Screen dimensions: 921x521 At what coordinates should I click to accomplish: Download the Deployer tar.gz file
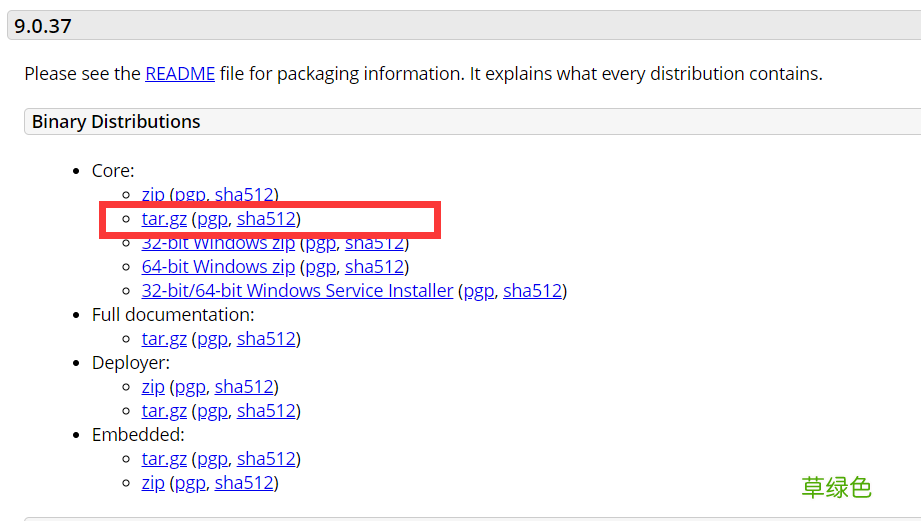point(164,411)
